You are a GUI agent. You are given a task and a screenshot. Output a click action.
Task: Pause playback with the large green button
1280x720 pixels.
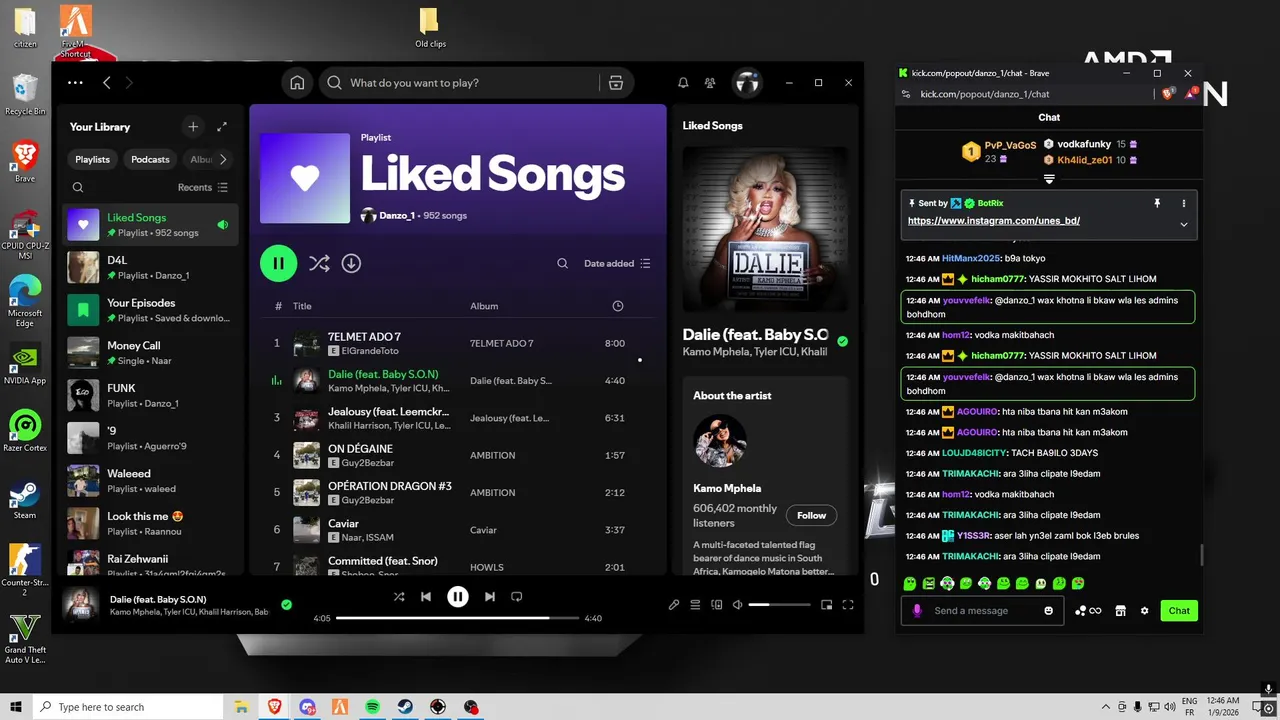pos(279,263)
